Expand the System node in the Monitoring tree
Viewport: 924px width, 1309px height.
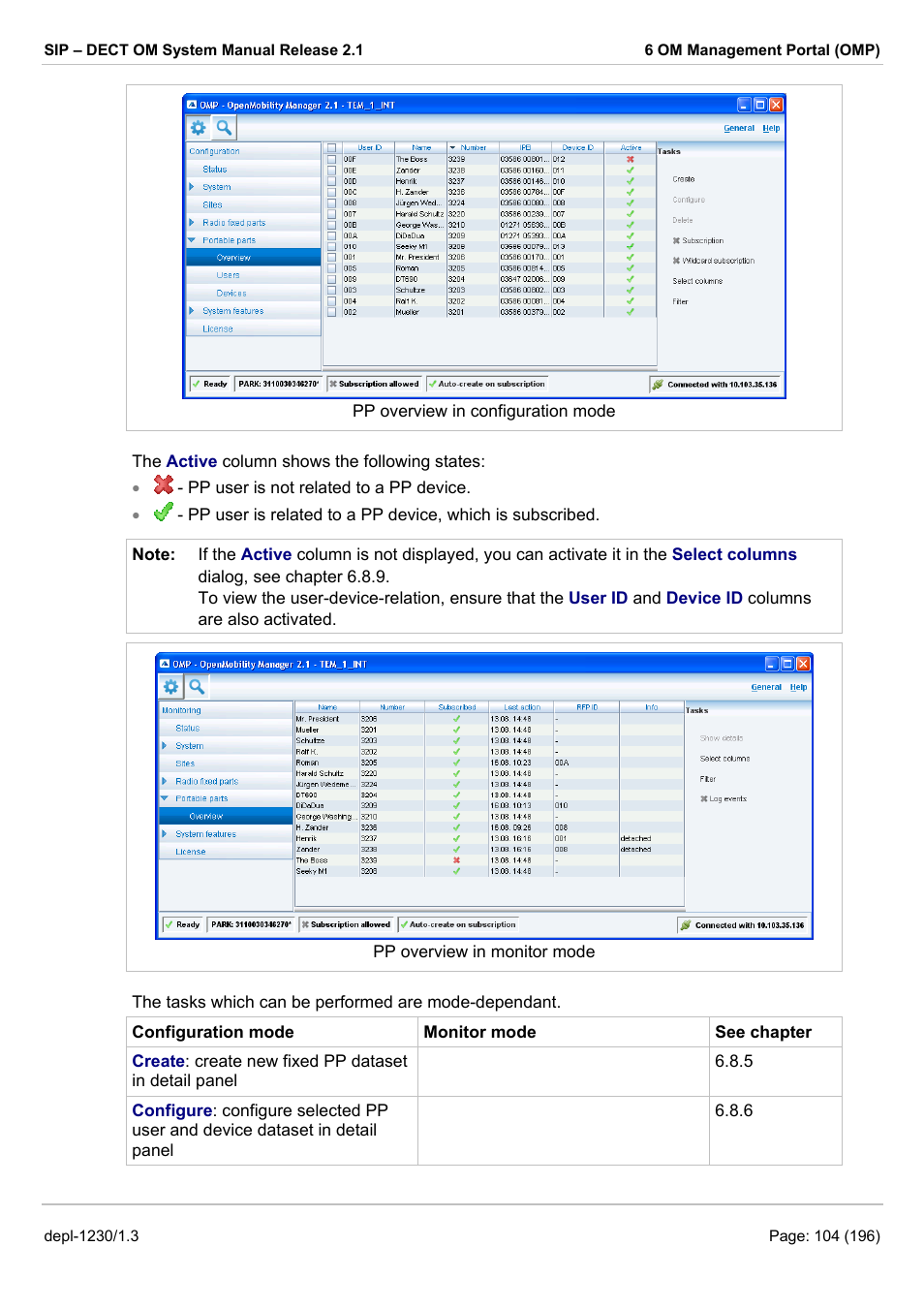(165, 746)
